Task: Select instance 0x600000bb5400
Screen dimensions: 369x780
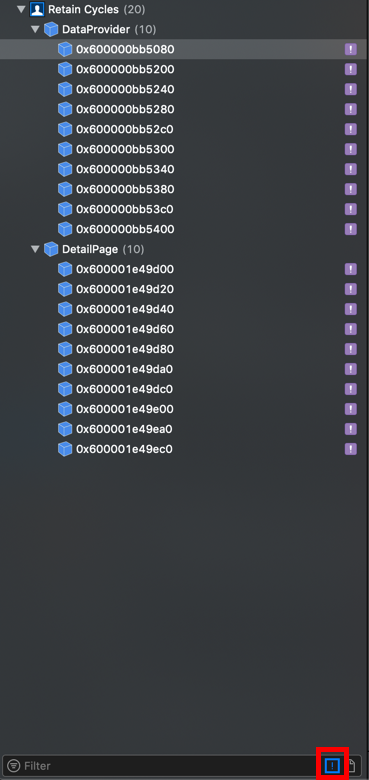Action: click(x=184, y=229)
